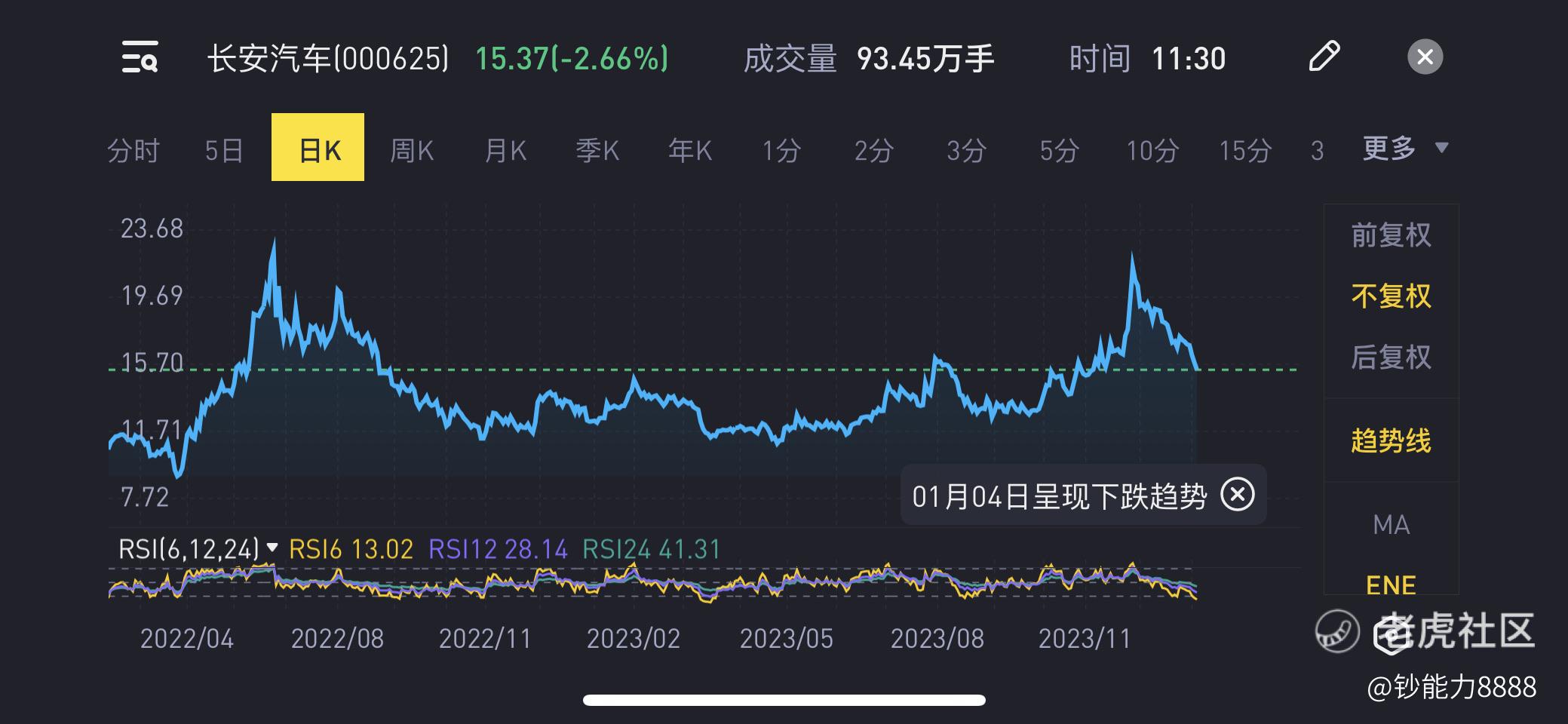The image size is (1568, 724).
Task: Enable the MA indicator
Action: pyautogui.click(x=1391, y=525)
